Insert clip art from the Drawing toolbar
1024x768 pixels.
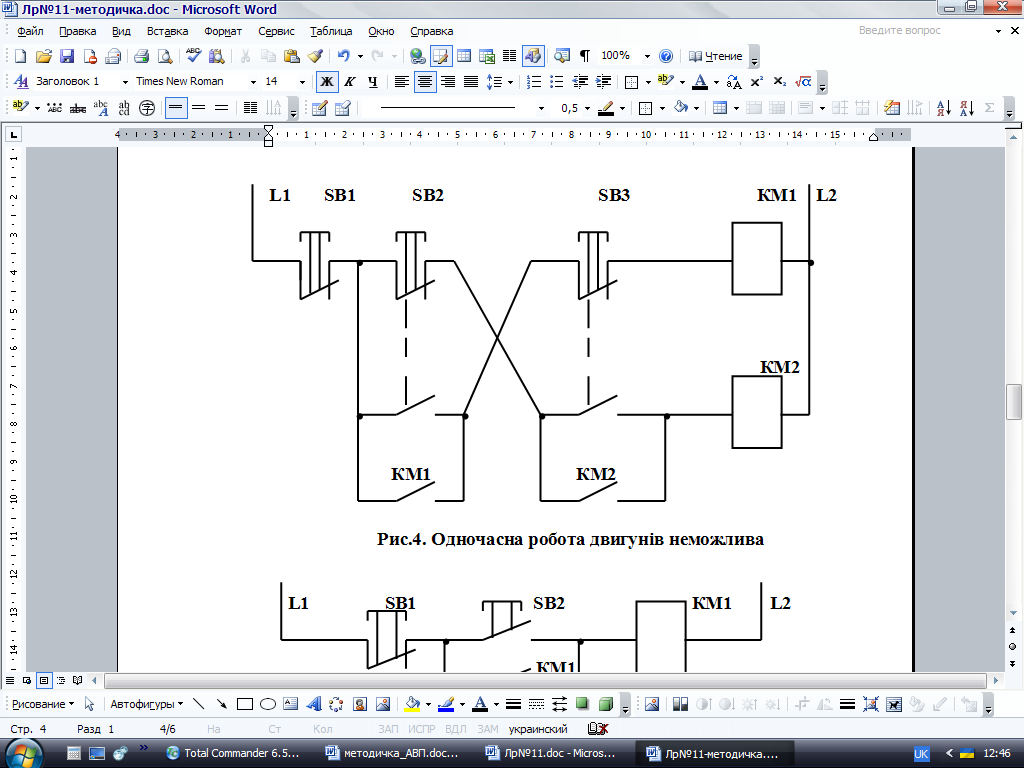coord(360,704)
